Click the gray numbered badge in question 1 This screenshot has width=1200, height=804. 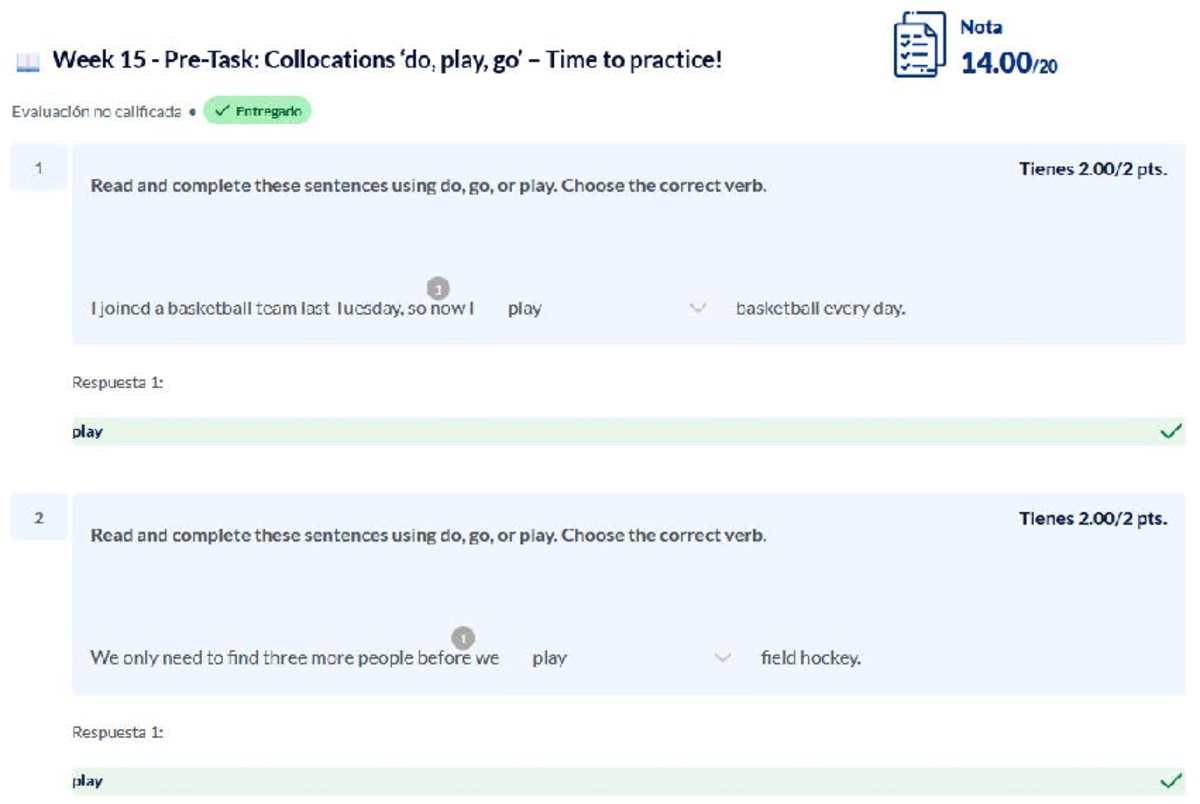438,287
